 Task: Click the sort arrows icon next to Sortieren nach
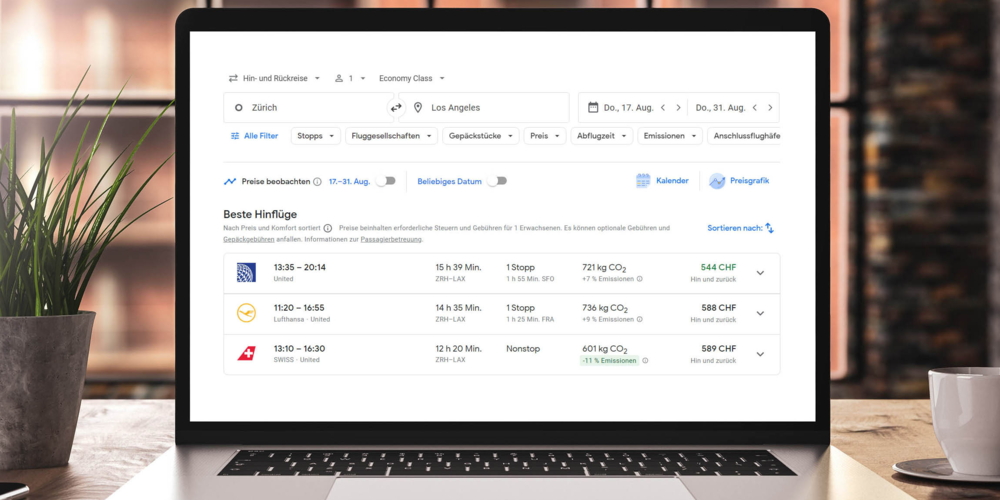coord(769,228)
